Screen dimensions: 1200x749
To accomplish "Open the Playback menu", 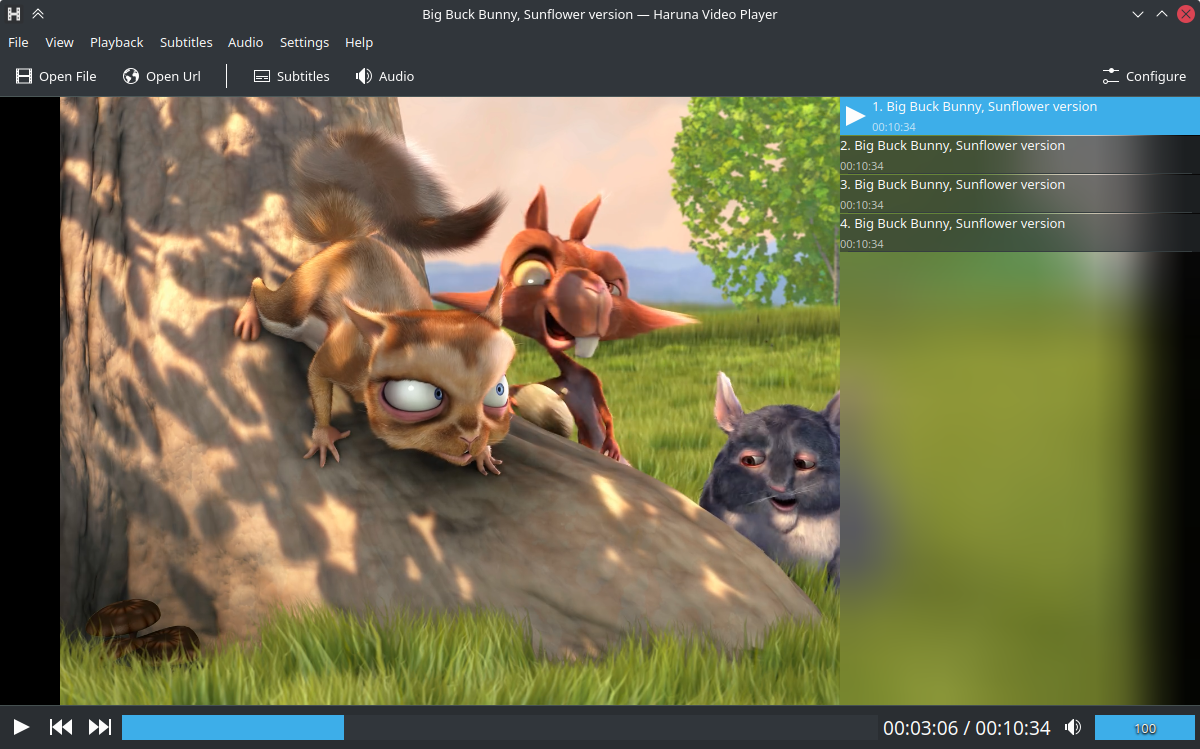I will pyautogui.click(x=116, y=42).
